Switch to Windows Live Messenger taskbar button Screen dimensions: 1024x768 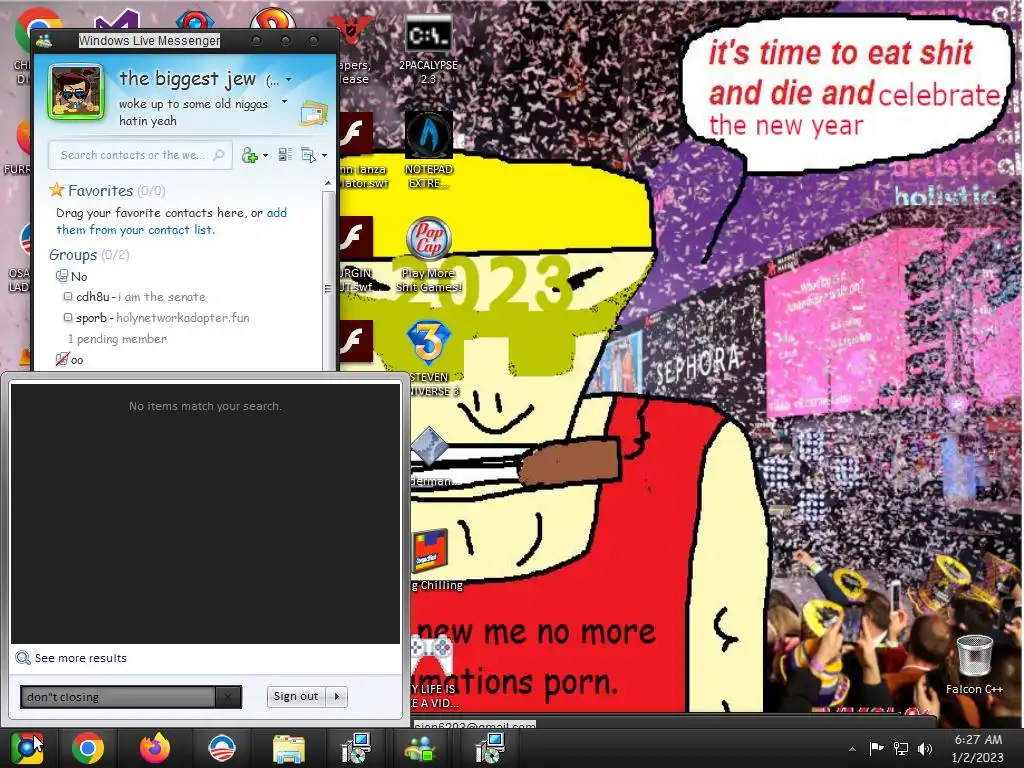[422, 748]
